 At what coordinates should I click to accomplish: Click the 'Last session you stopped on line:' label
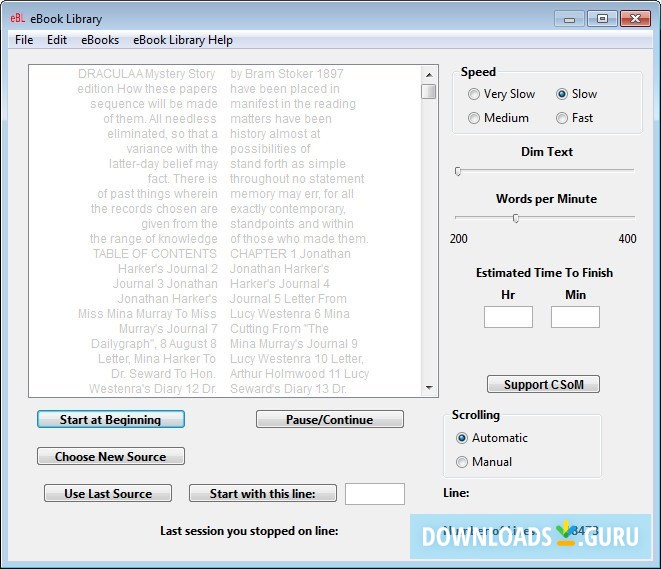(x=249, y=531)
